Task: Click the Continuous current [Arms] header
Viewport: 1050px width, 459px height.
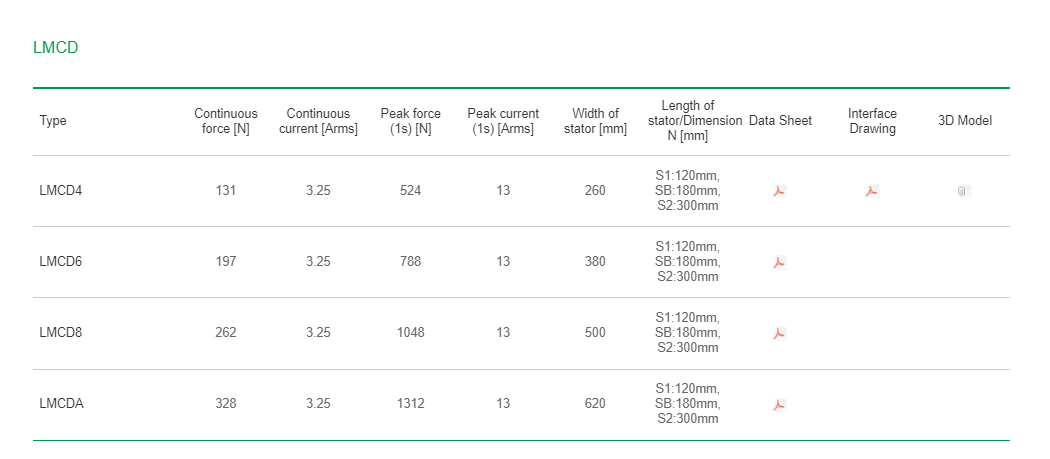Action: click(x=318, y=121)
